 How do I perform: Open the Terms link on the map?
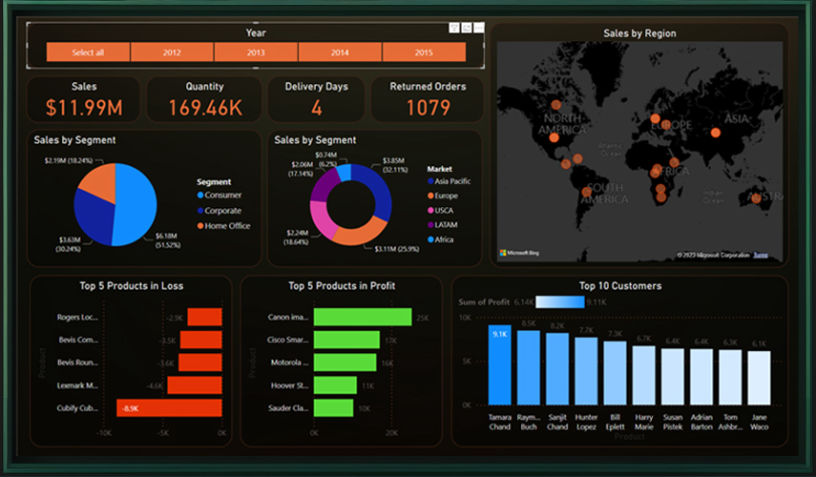point(762,255)
